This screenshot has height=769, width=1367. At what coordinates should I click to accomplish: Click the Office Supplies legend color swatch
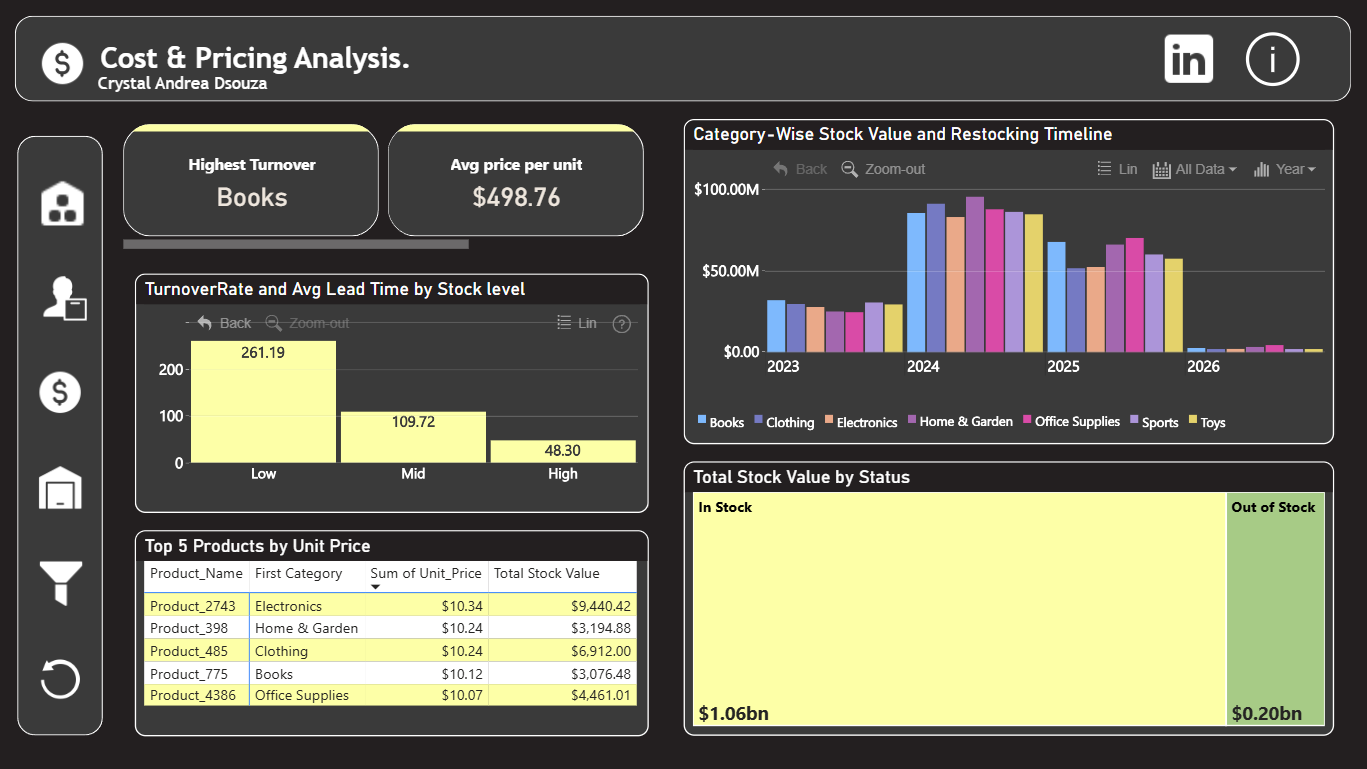[1027, 420]
